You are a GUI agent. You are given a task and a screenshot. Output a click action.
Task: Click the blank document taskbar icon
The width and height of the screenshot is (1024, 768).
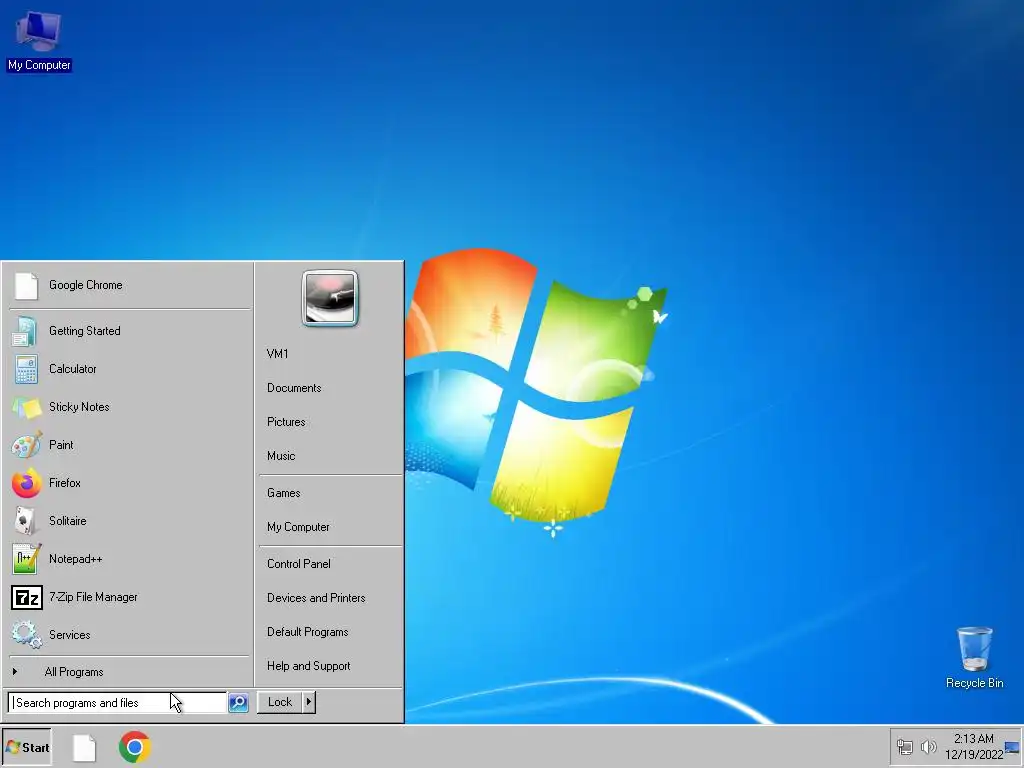(x=84, y=748)
